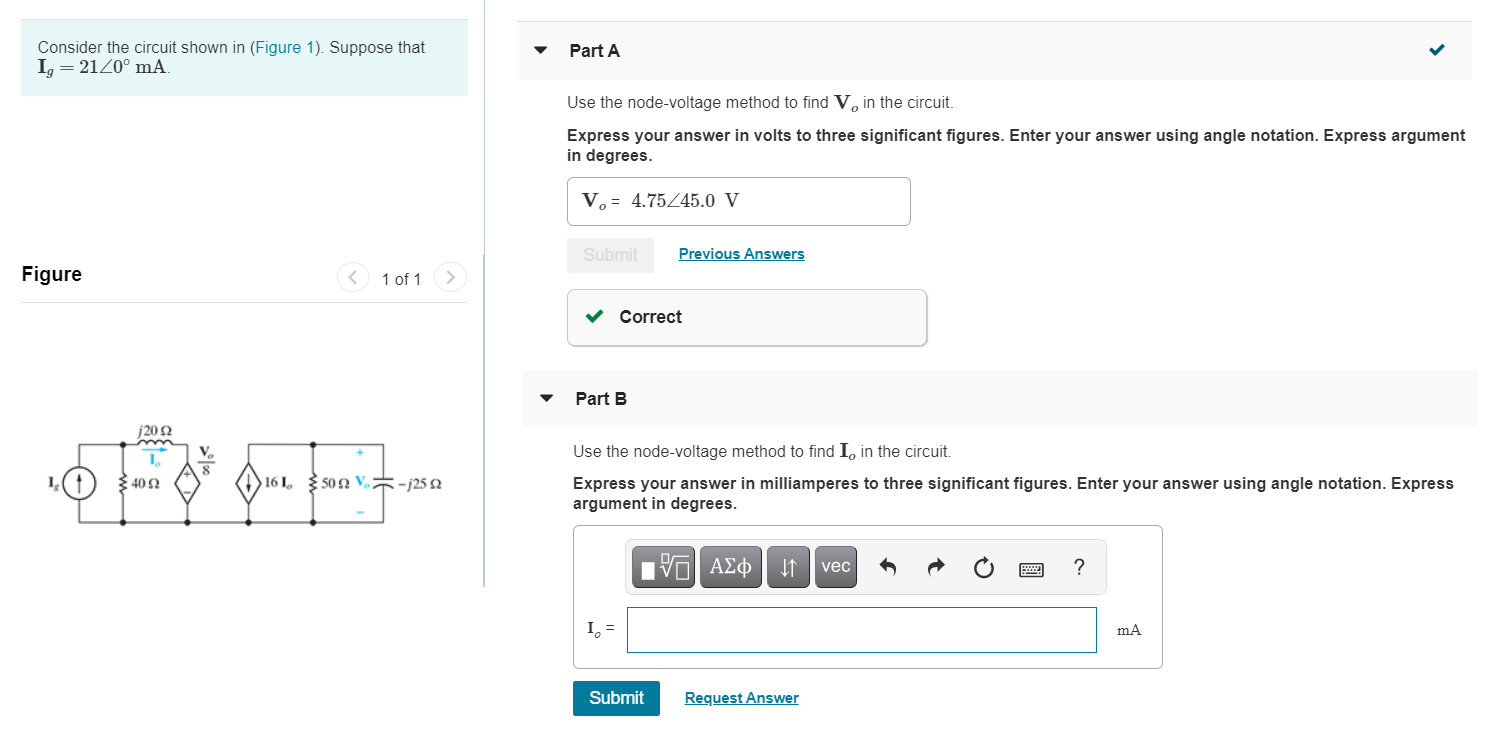Open keyboard shortcuts icon

[x=1031, y=569]
